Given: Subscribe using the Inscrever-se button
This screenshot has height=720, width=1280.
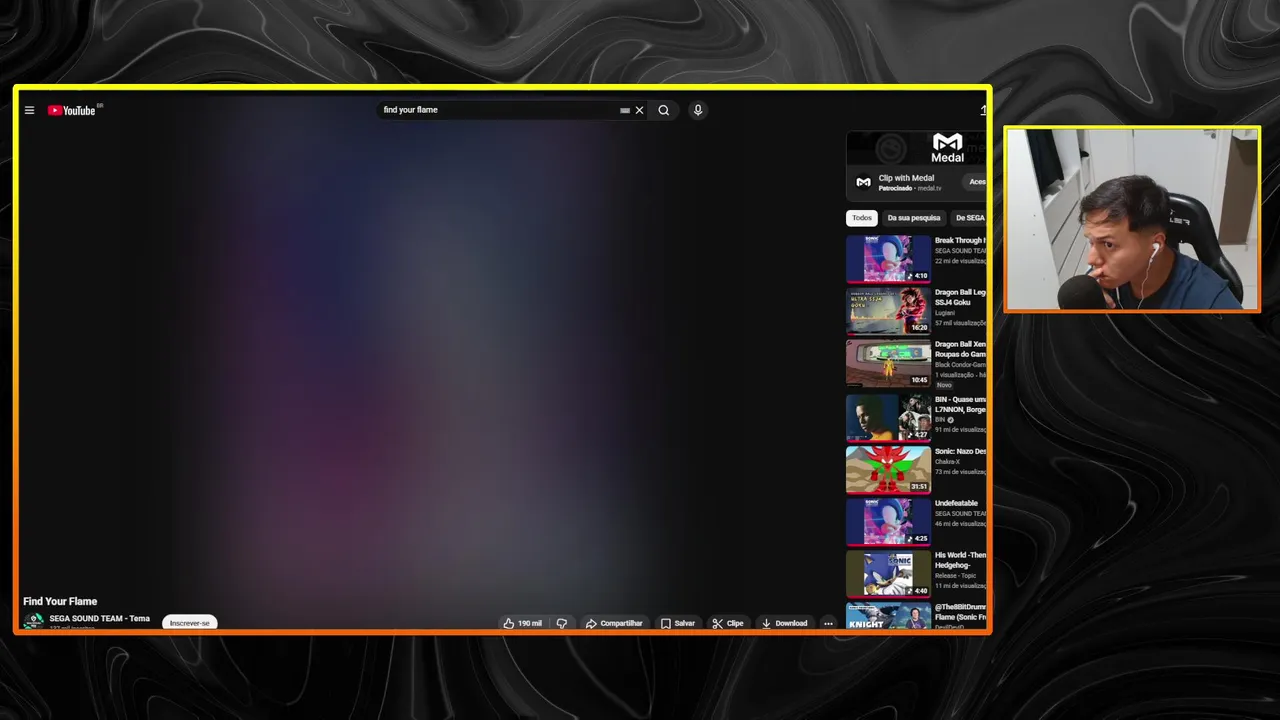Looking at the screenshot, I should 189,623.
